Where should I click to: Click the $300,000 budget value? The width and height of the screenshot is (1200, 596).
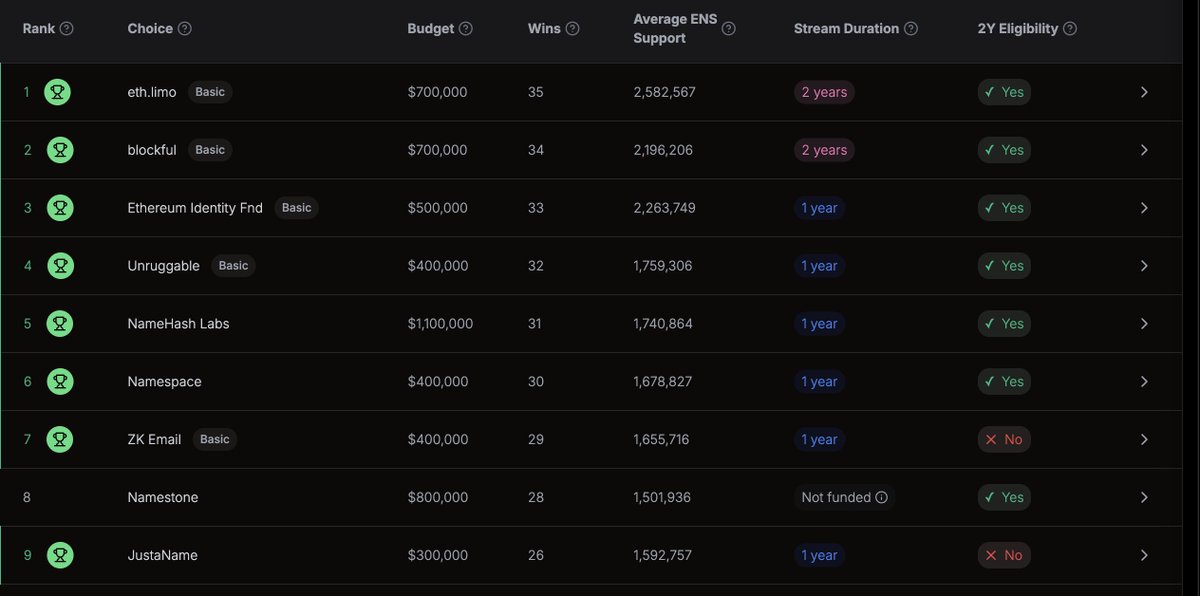click(x=437, y=555)
